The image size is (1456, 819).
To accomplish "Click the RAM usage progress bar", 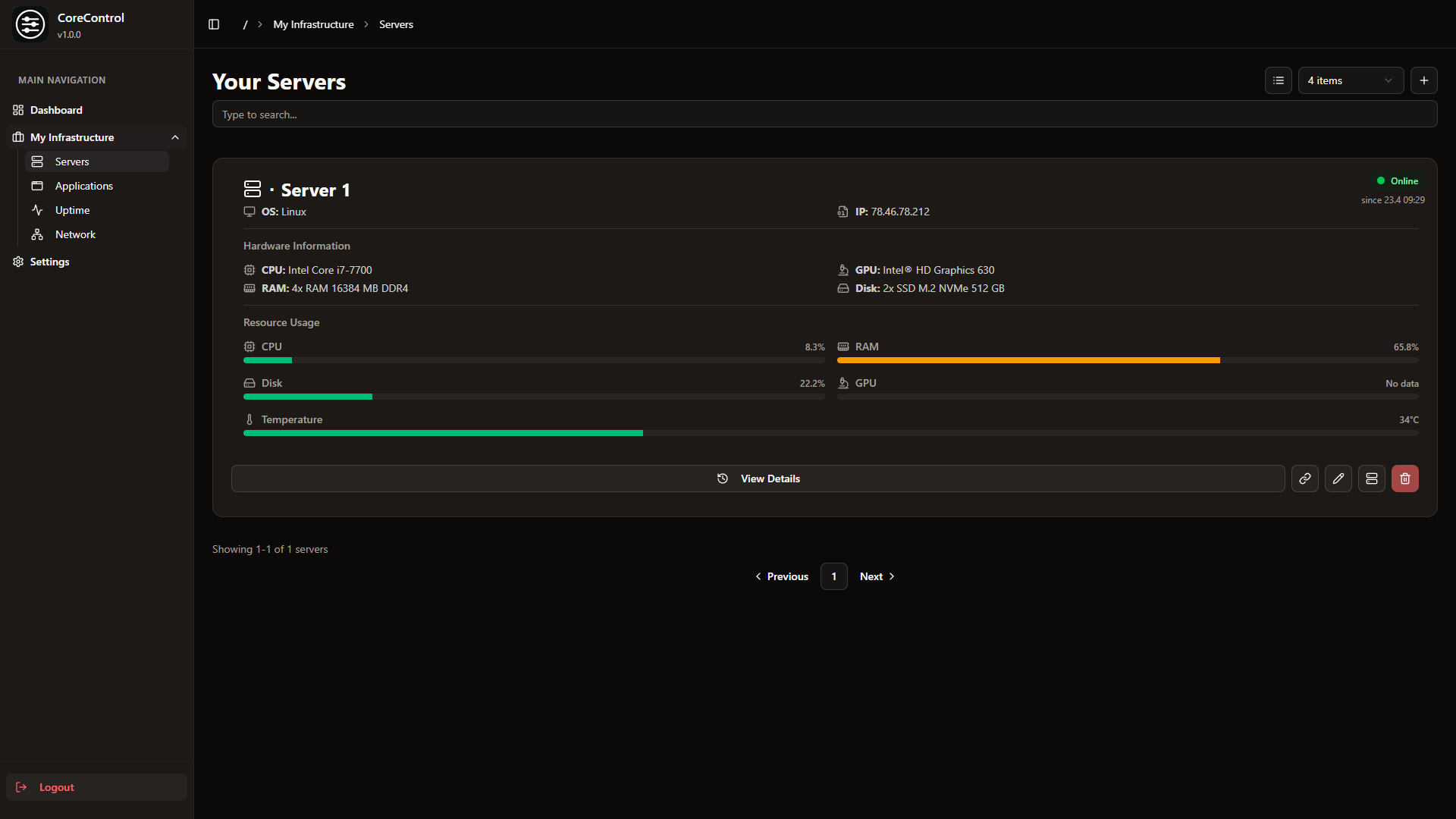I will click(1127, 360).
